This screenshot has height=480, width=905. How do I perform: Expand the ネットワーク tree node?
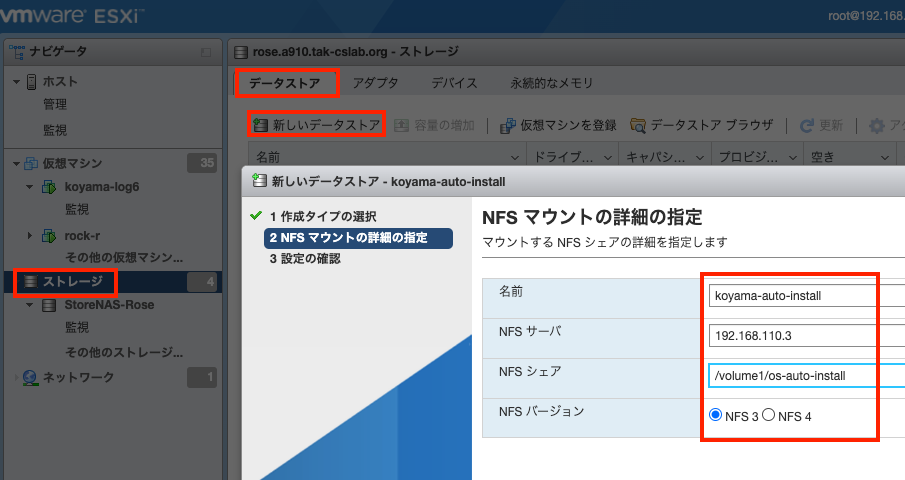[x=16, y=378]
